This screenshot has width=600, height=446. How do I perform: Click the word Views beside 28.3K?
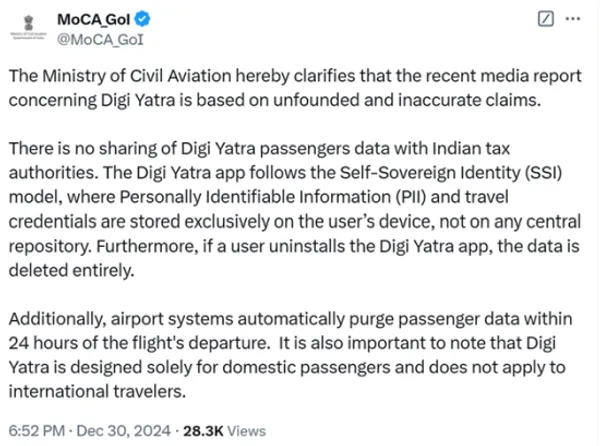246,431
